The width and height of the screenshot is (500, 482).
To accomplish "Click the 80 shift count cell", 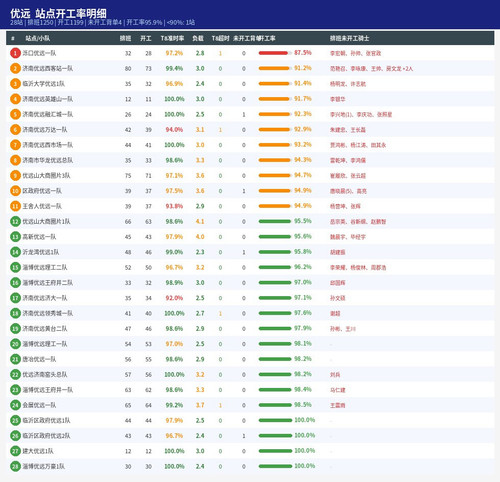I will click(x=128, y=69).
